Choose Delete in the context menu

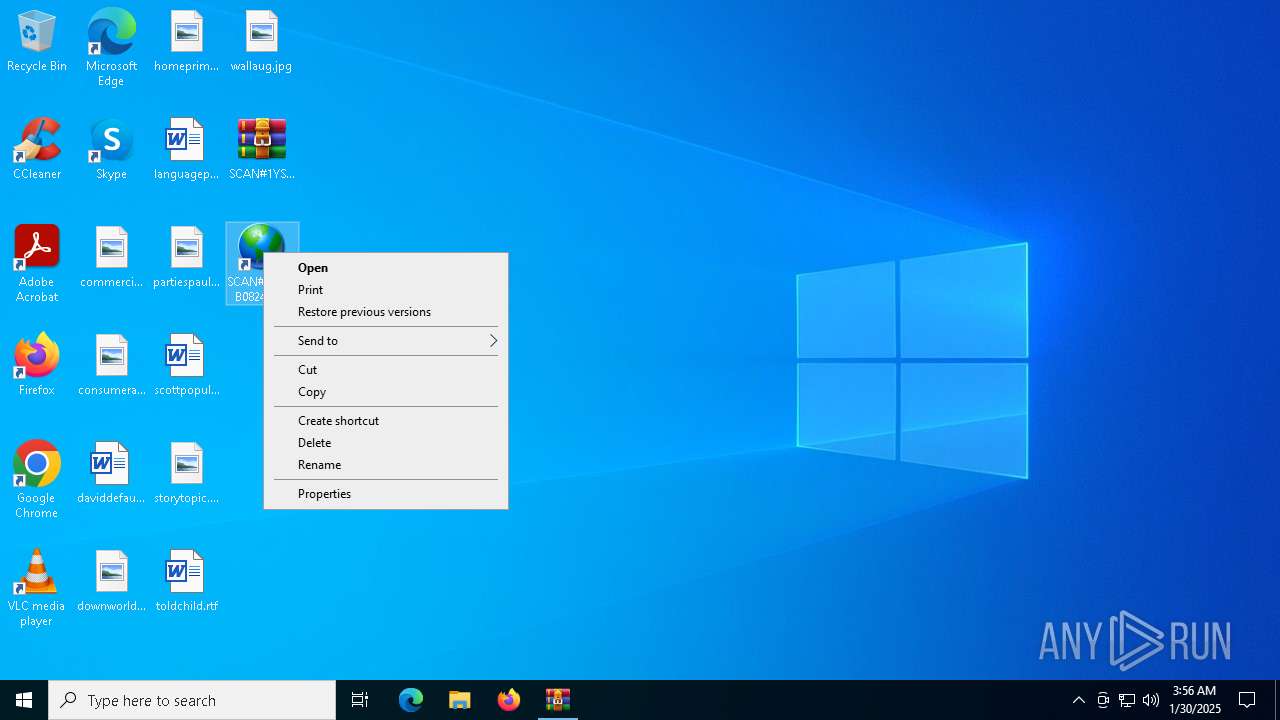(x=386, y=443)
